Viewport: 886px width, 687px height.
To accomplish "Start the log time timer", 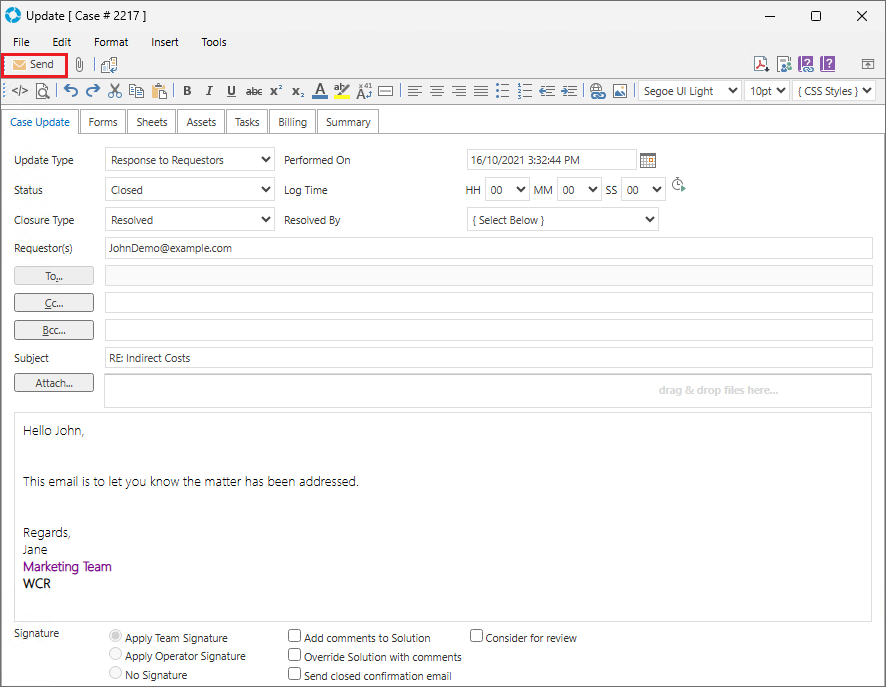I will click(x=678, y=185).
